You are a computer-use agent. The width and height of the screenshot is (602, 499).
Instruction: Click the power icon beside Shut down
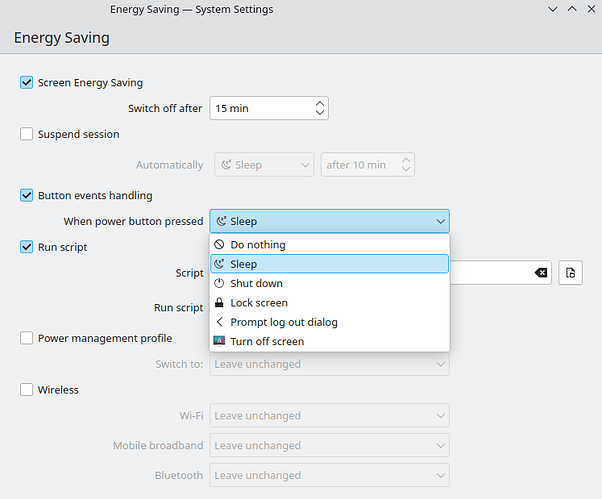(x=220, y=284)
